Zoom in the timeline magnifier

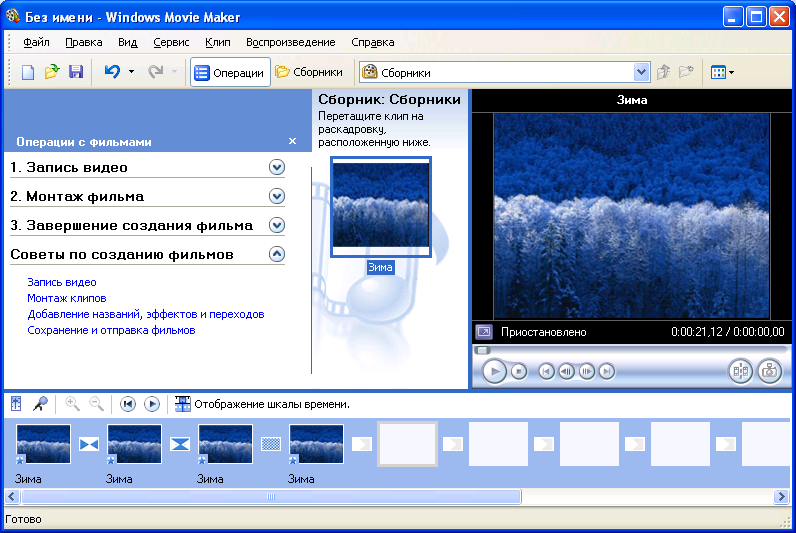pyautogui.click(x=72, y=404)
